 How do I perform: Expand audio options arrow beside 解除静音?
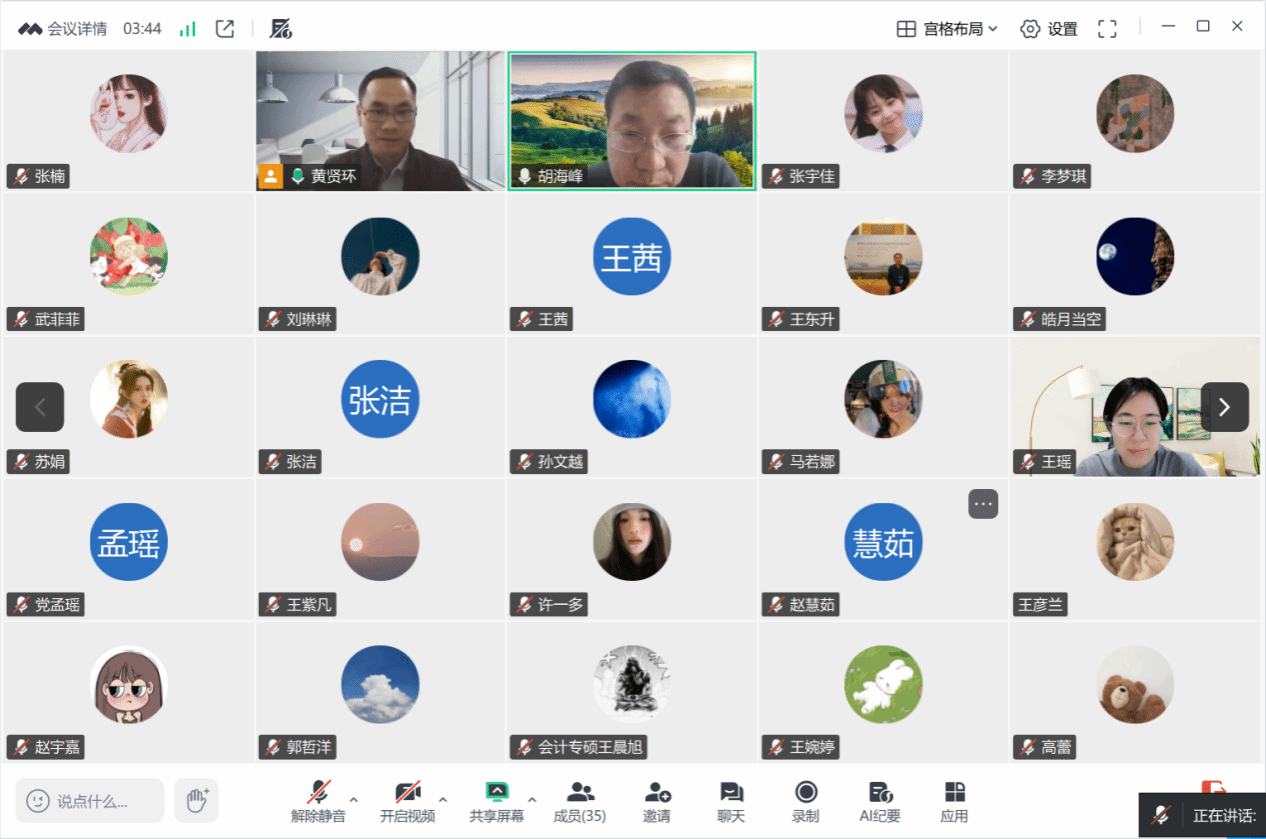click(354, 799)
